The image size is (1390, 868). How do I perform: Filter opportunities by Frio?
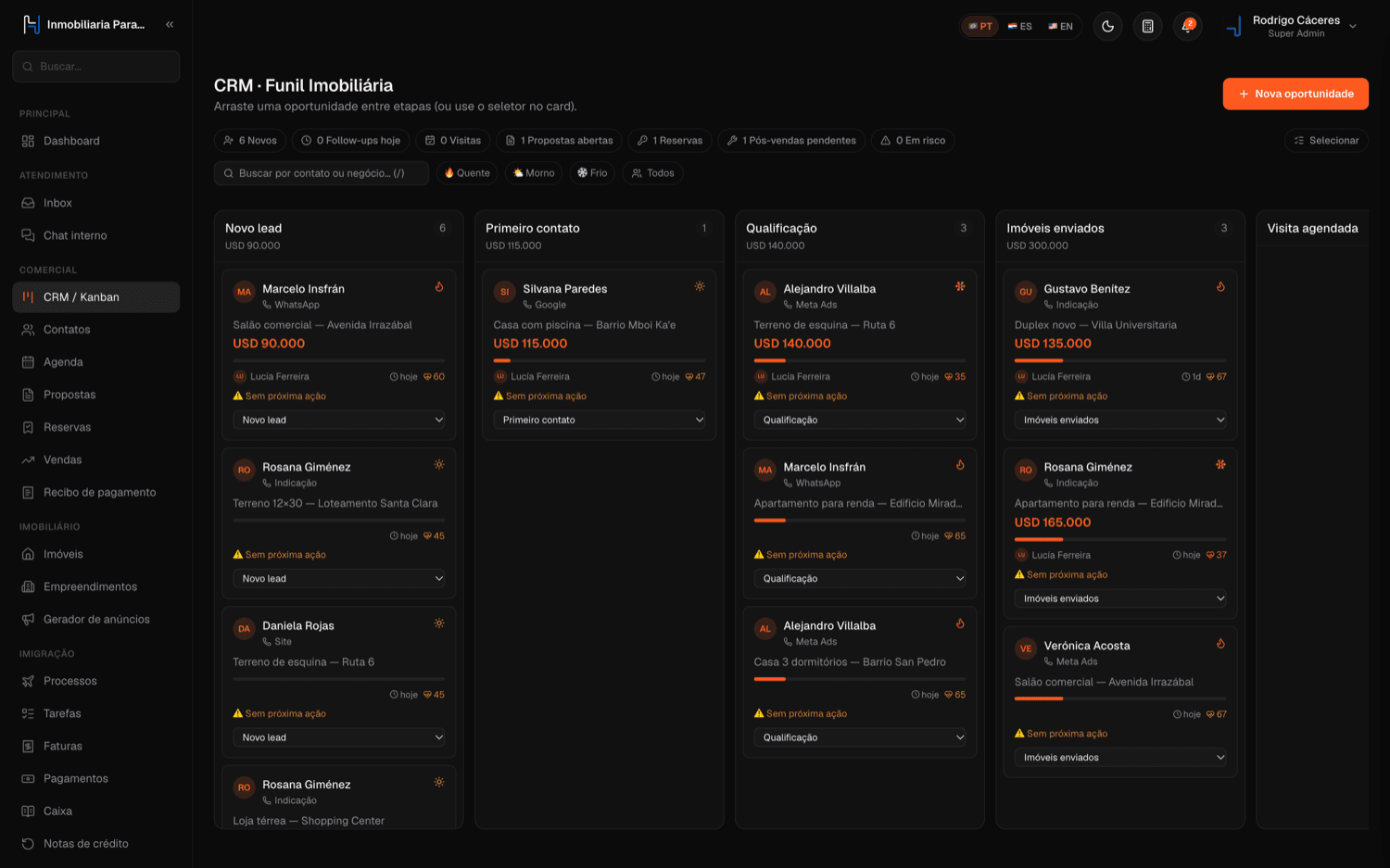pyautogui.click(x=592, y=173)
